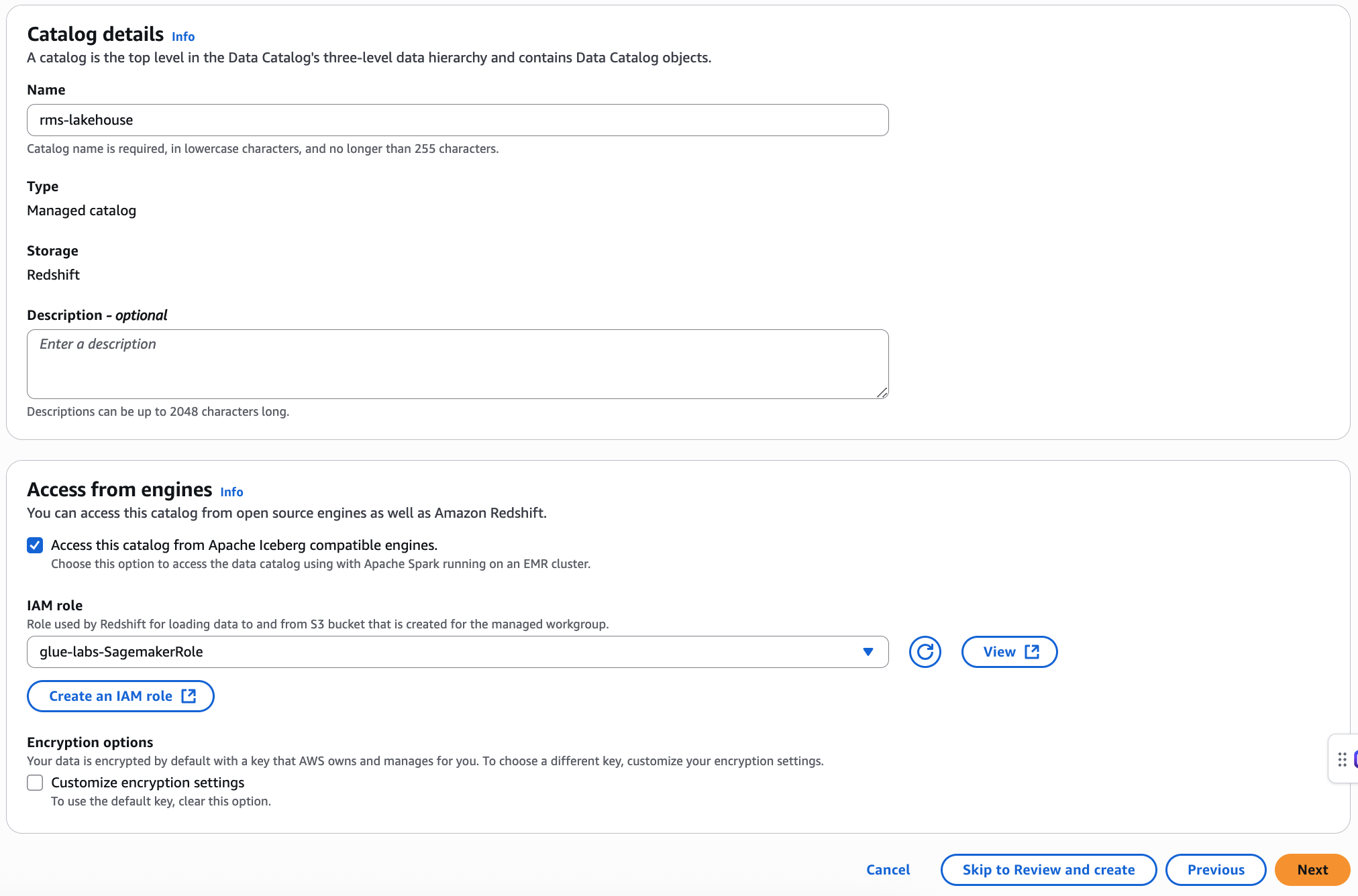Image resolution: width=1358 pixels, height=896 pixels.
Task: Focus the catalog Name input field
Action: pyautogui.click(x=458, y=120)
